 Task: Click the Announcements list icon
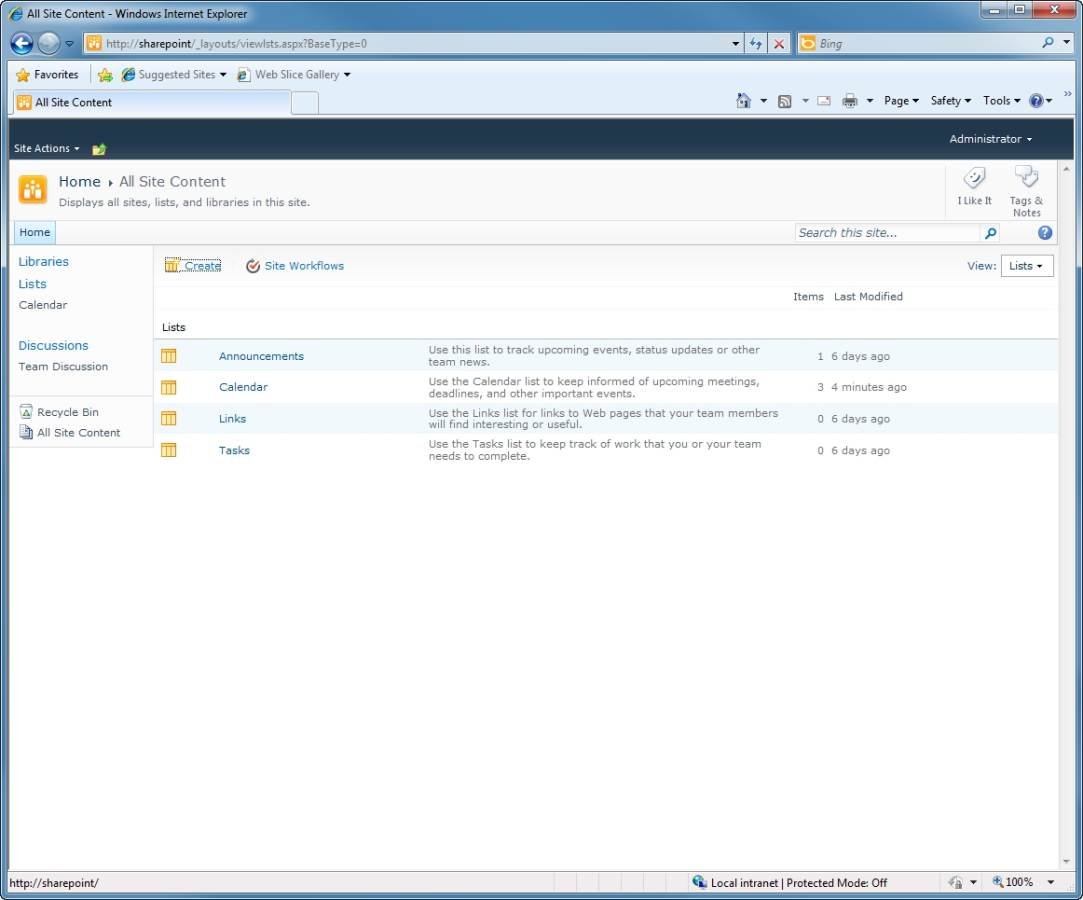tap(169, 356)
